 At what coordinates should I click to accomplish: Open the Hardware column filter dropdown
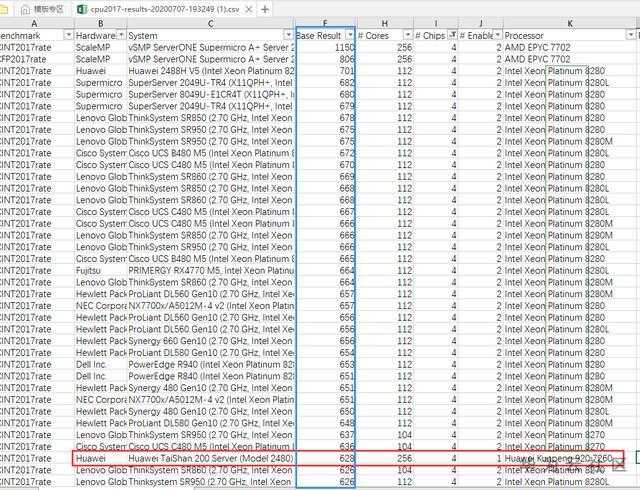pos(121,36)
